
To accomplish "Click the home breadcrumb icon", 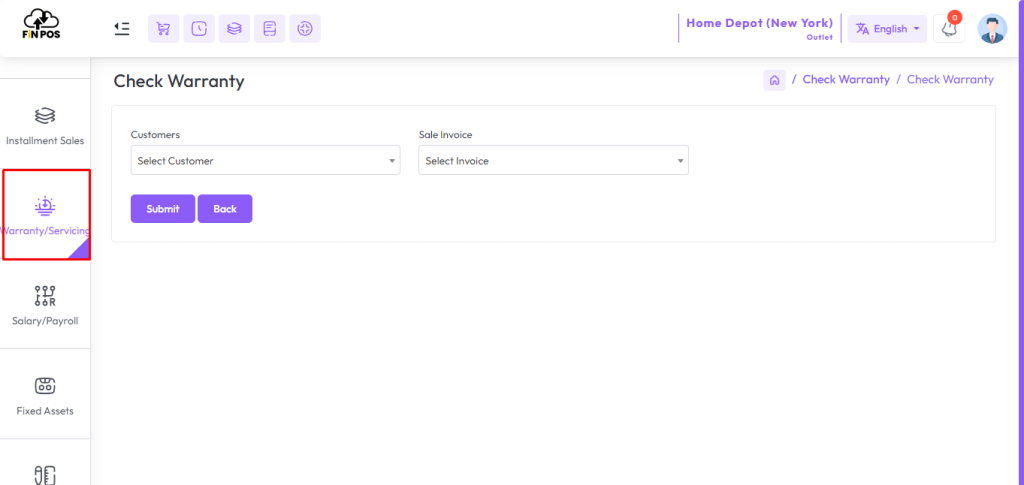I will [x=775, y=80].
